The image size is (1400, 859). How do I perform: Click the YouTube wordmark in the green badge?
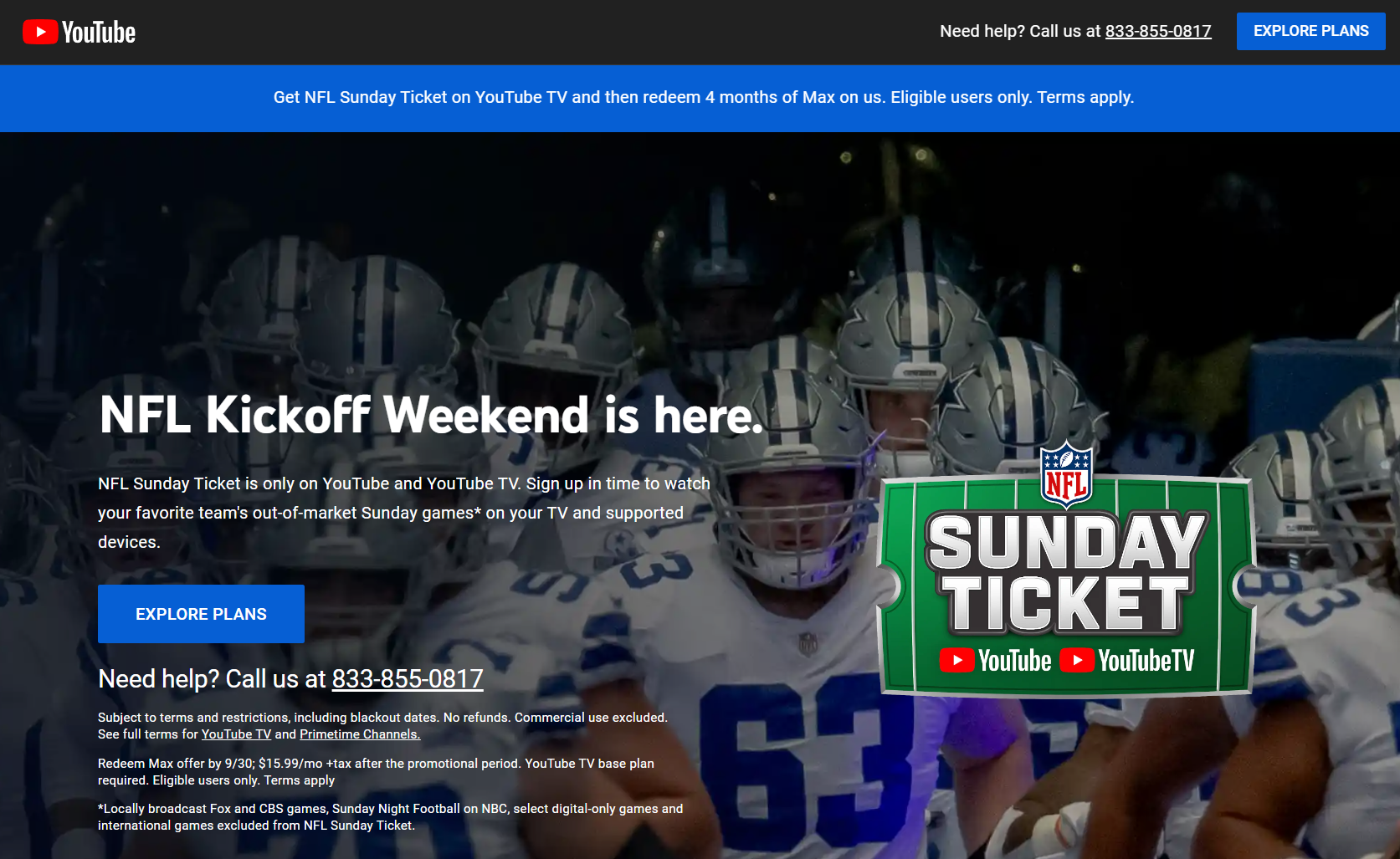tap(1014, 661)
